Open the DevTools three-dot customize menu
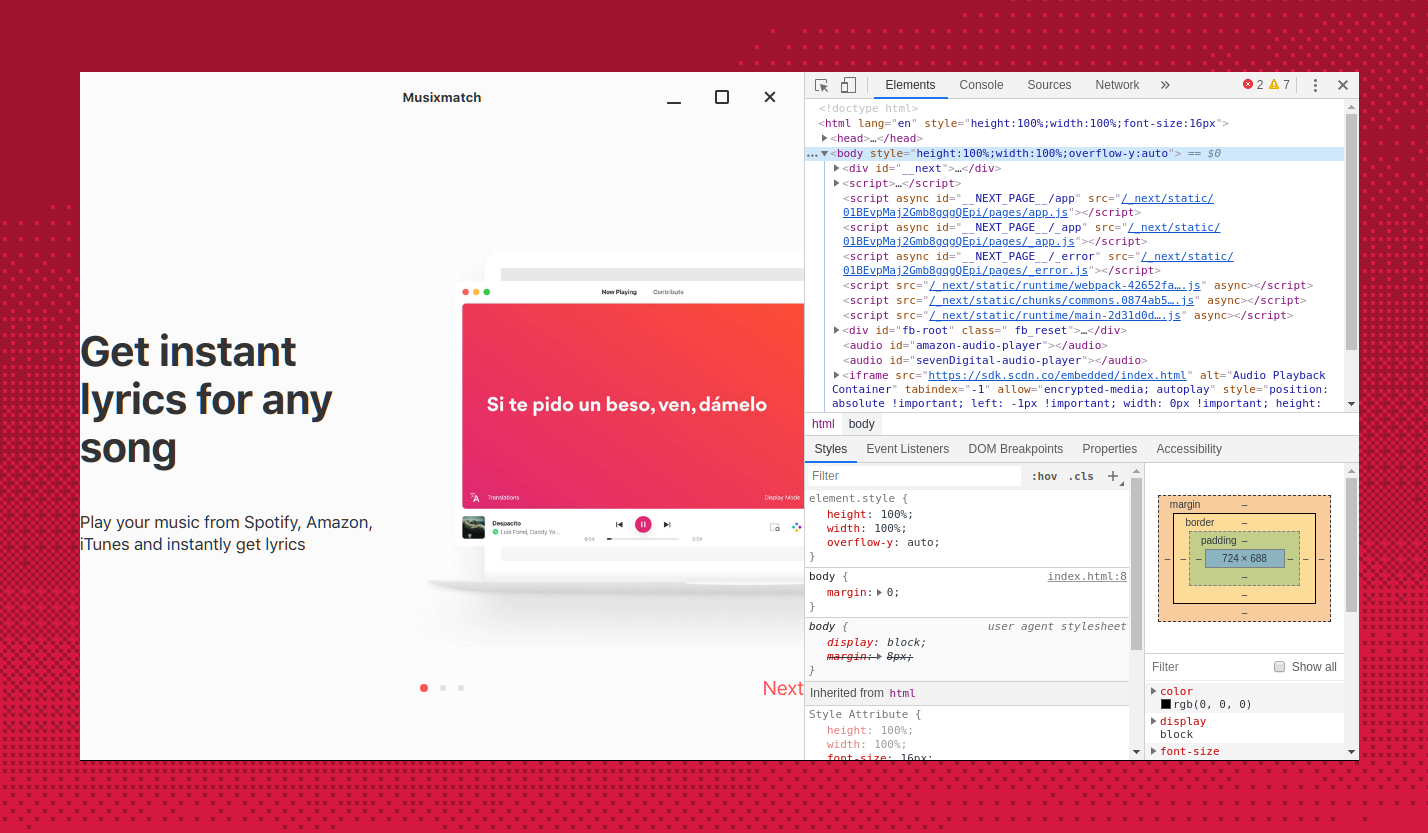 [1315, 85]
